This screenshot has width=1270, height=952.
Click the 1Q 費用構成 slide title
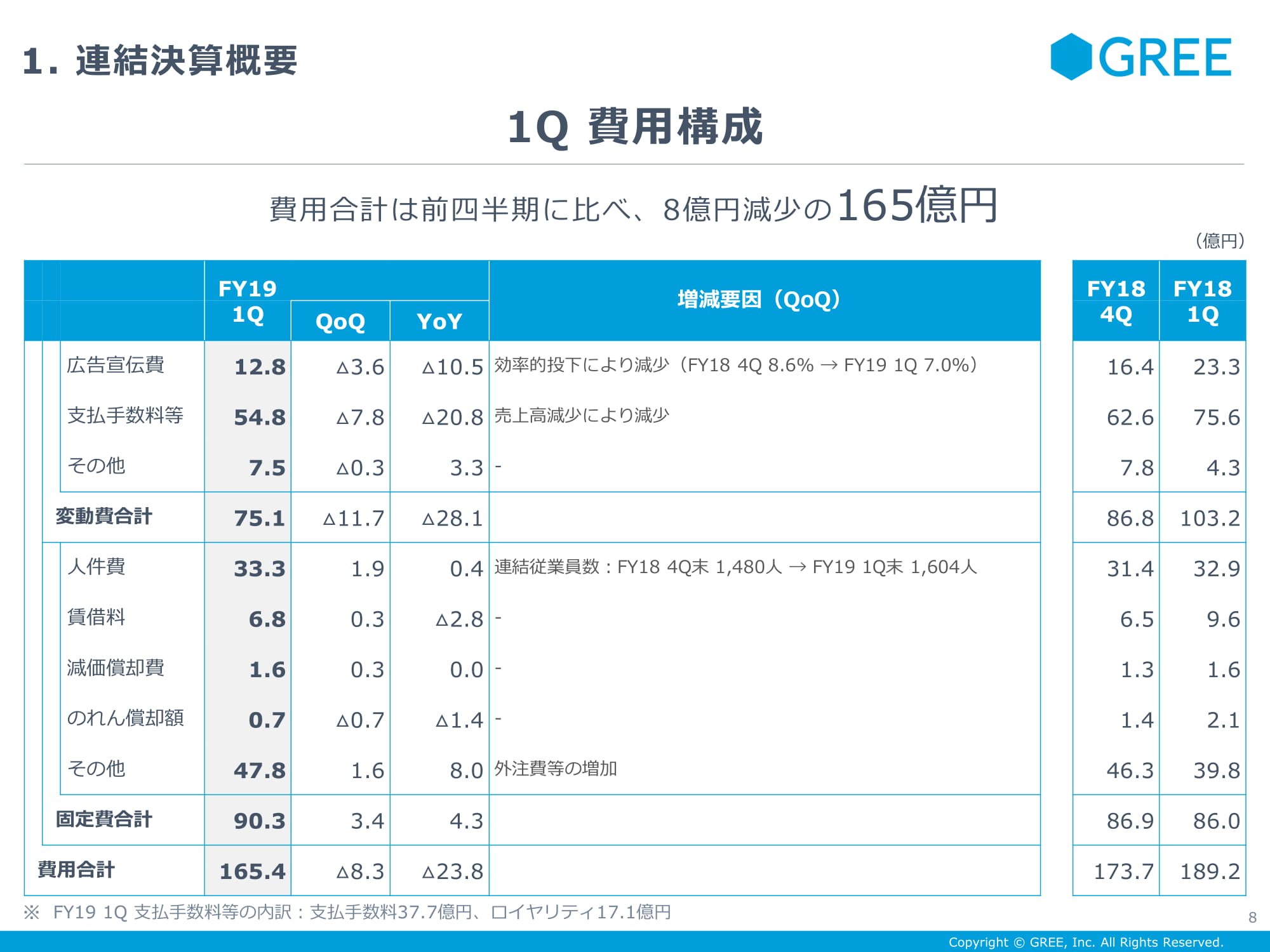[634, 127]
